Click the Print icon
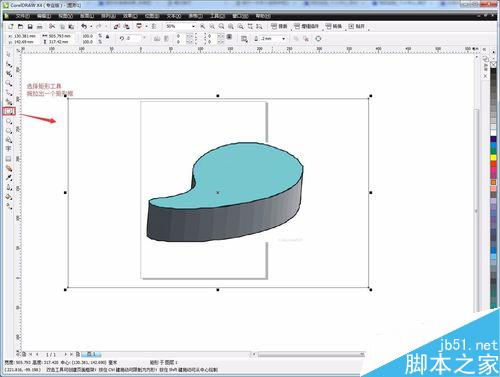This screenshot has height=377, width=500. pyautogui.click(x=40, y=26)
